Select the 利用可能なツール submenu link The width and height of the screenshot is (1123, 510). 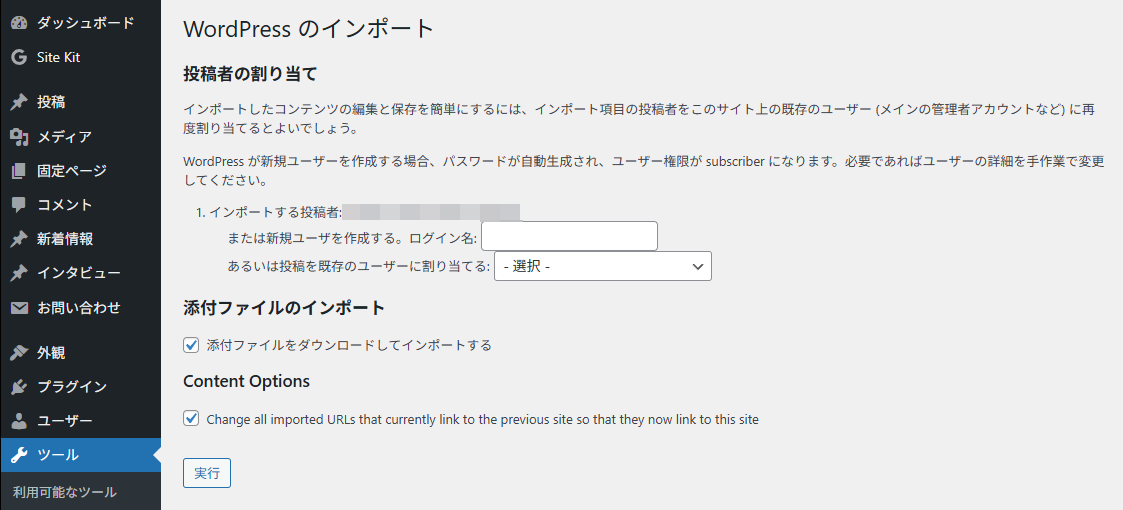(x=65, y=492)
